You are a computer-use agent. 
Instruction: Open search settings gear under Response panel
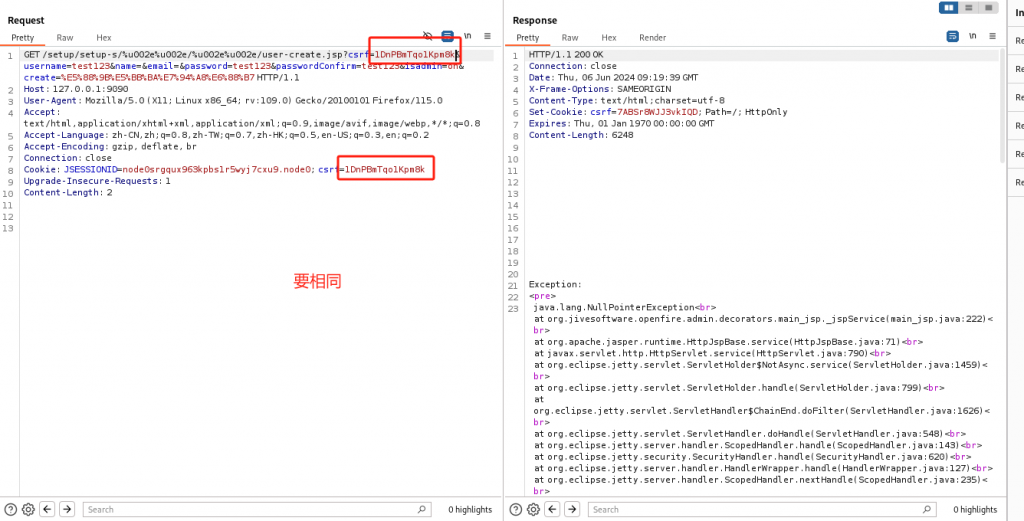click(533, 509)
